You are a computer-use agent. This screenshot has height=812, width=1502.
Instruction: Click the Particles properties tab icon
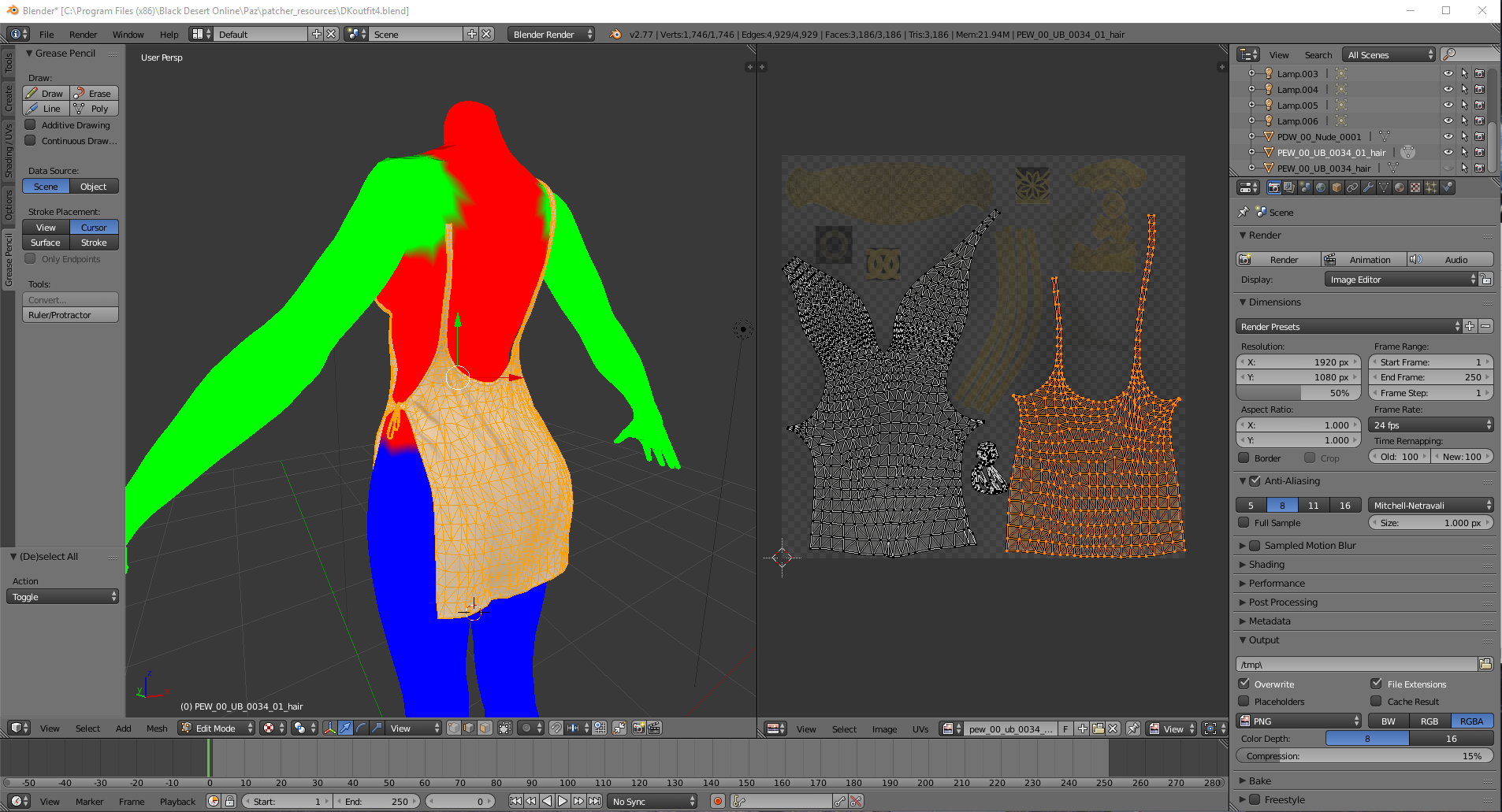1431,187
